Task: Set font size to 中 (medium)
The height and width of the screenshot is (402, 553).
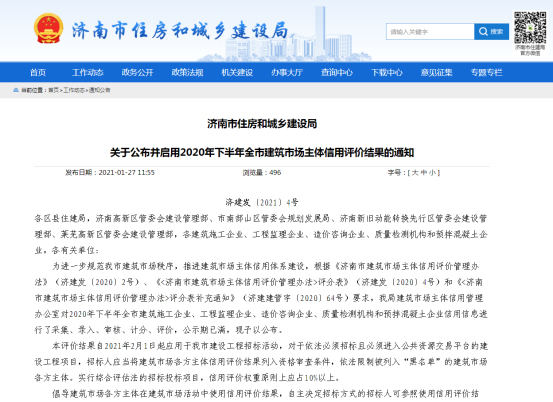Action: pos(424,172)
